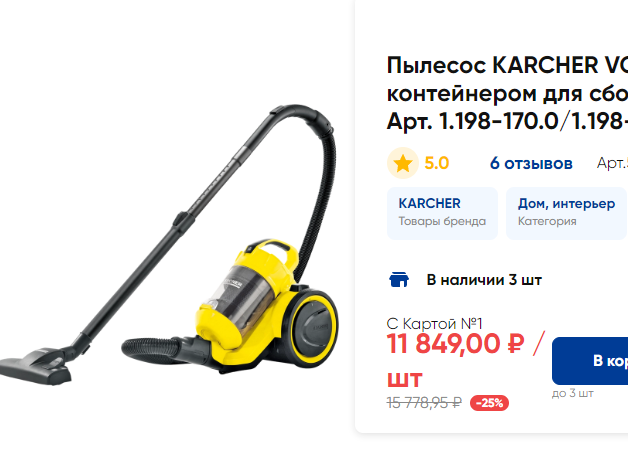
Task: Open the 6 отзывов reviews link
Action: click(531, 163)
